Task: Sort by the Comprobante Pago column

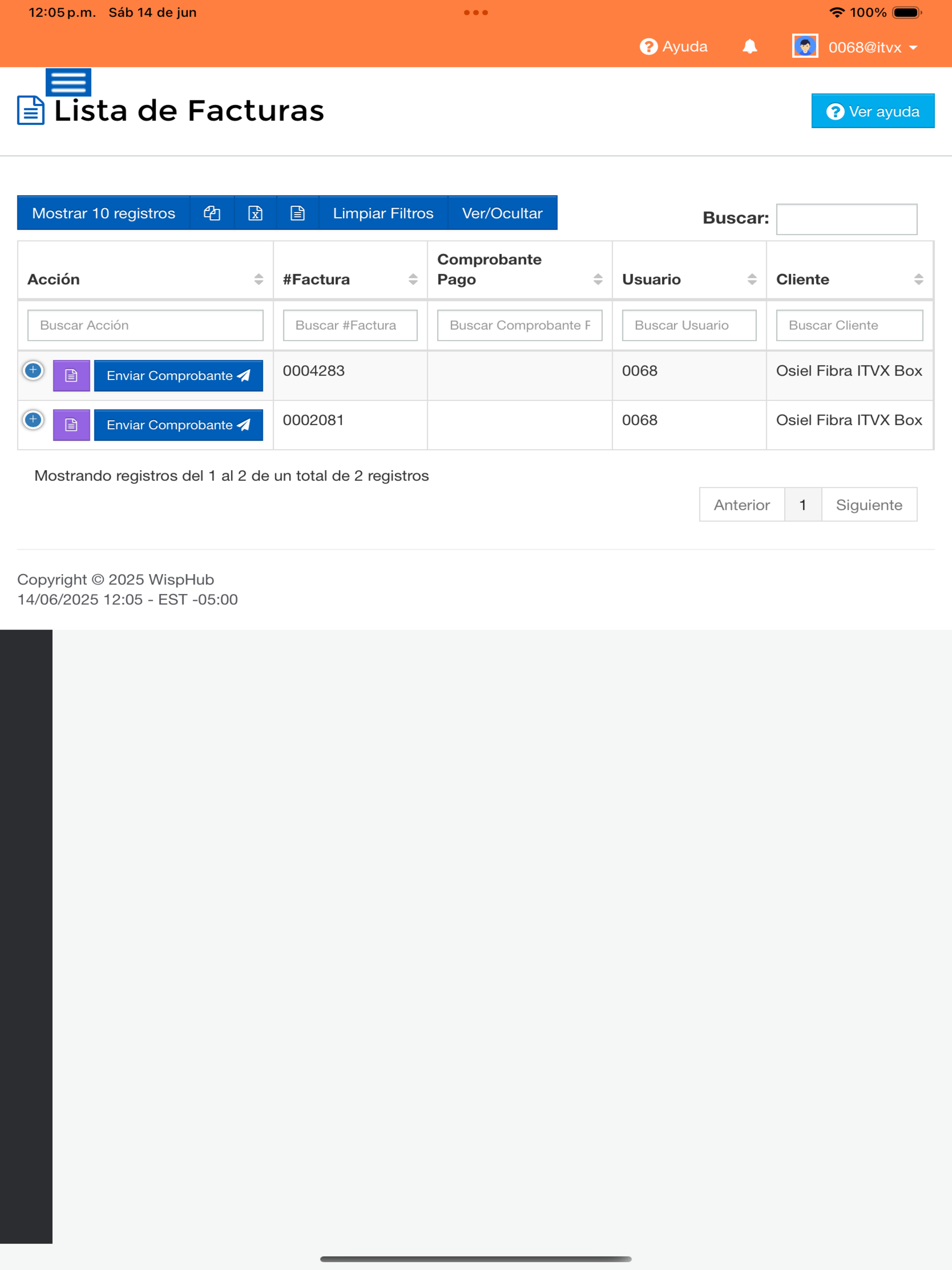Action: pos(519,270)
